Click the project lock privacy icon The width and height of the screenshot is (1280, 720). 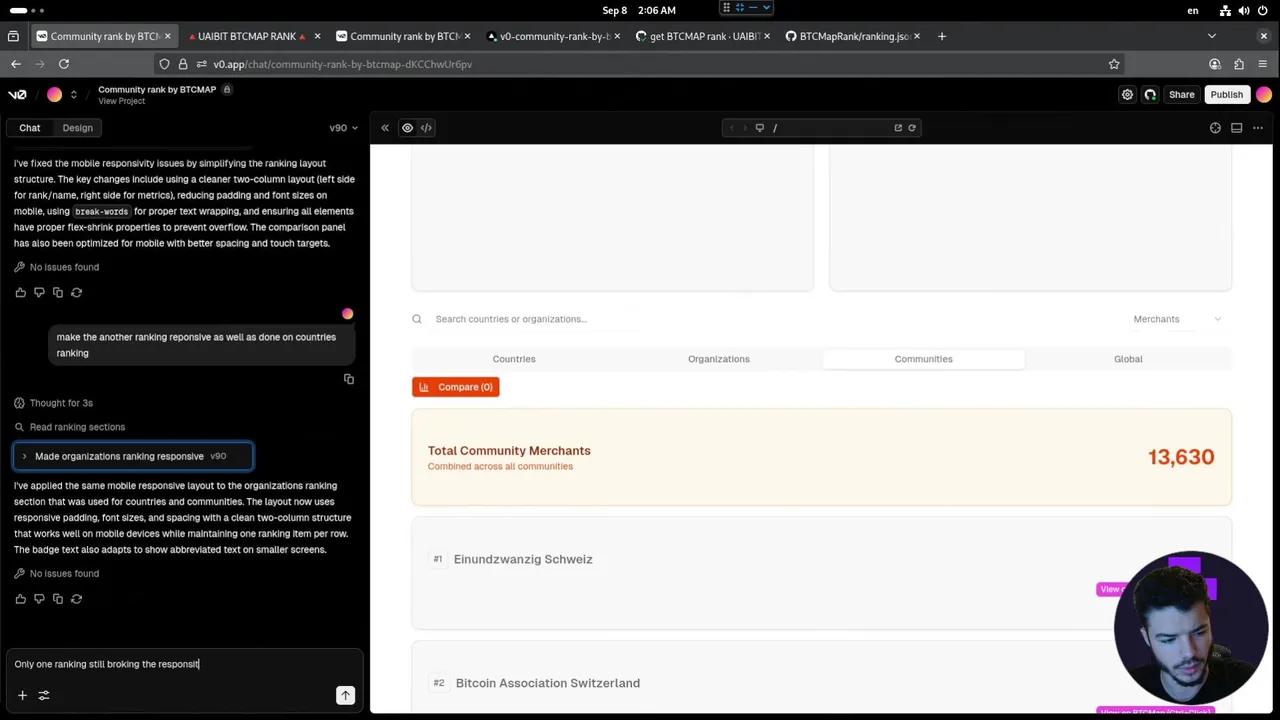227,89
